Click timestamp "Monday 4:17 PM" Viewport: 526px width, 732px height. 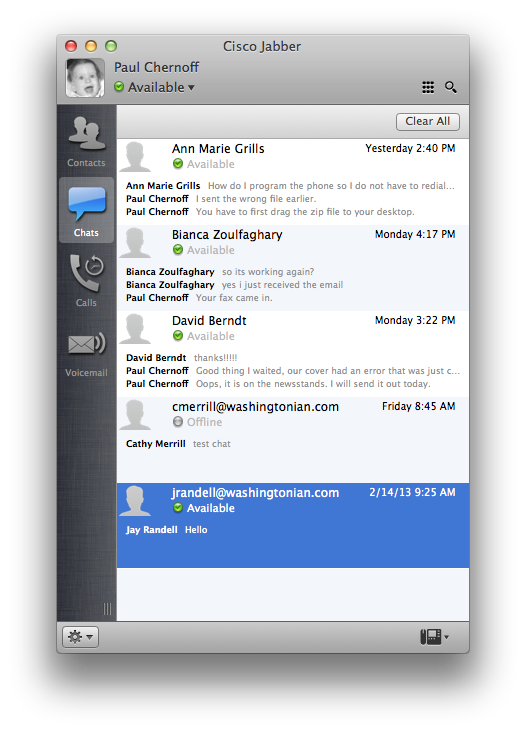click(415, 234)
